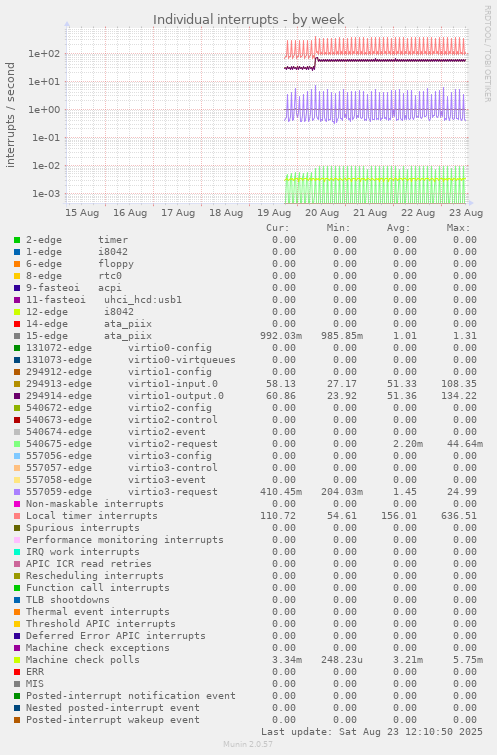Screen dimensions: 497x755
Task: Select the graph title 'Individual interrupts - by week'
Action: (248, 20)
